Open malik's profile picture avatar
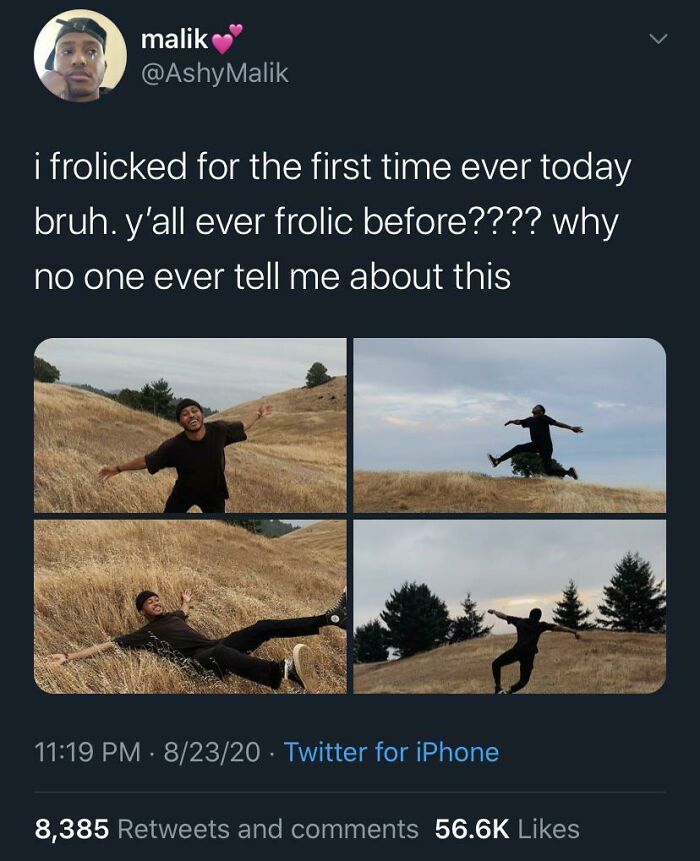The height and width of the screenshot is (861, 700). 80,56
